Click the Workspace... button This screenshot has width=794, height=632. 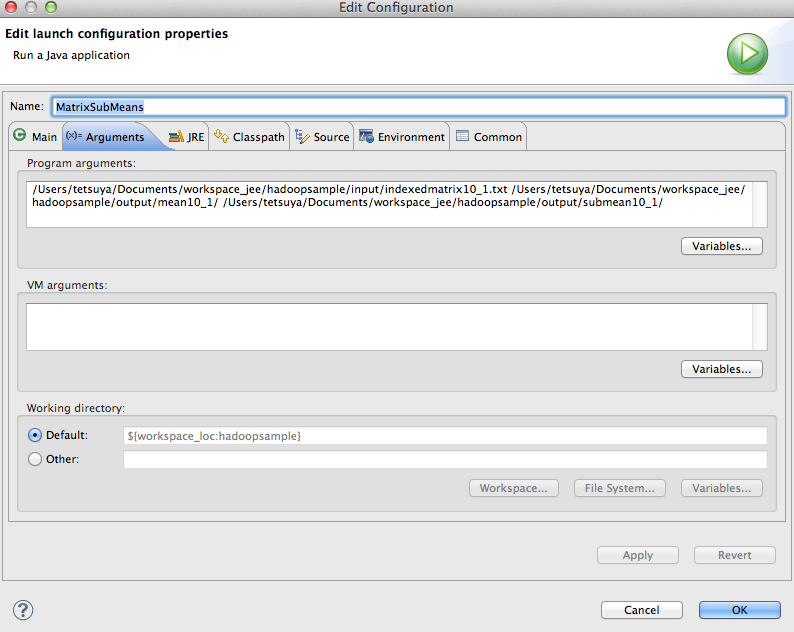point(513,488)
